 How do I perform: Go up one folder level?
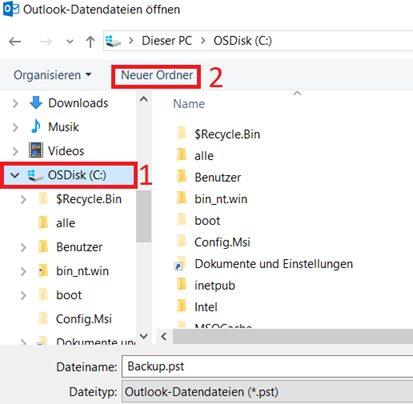pos(90,42)
